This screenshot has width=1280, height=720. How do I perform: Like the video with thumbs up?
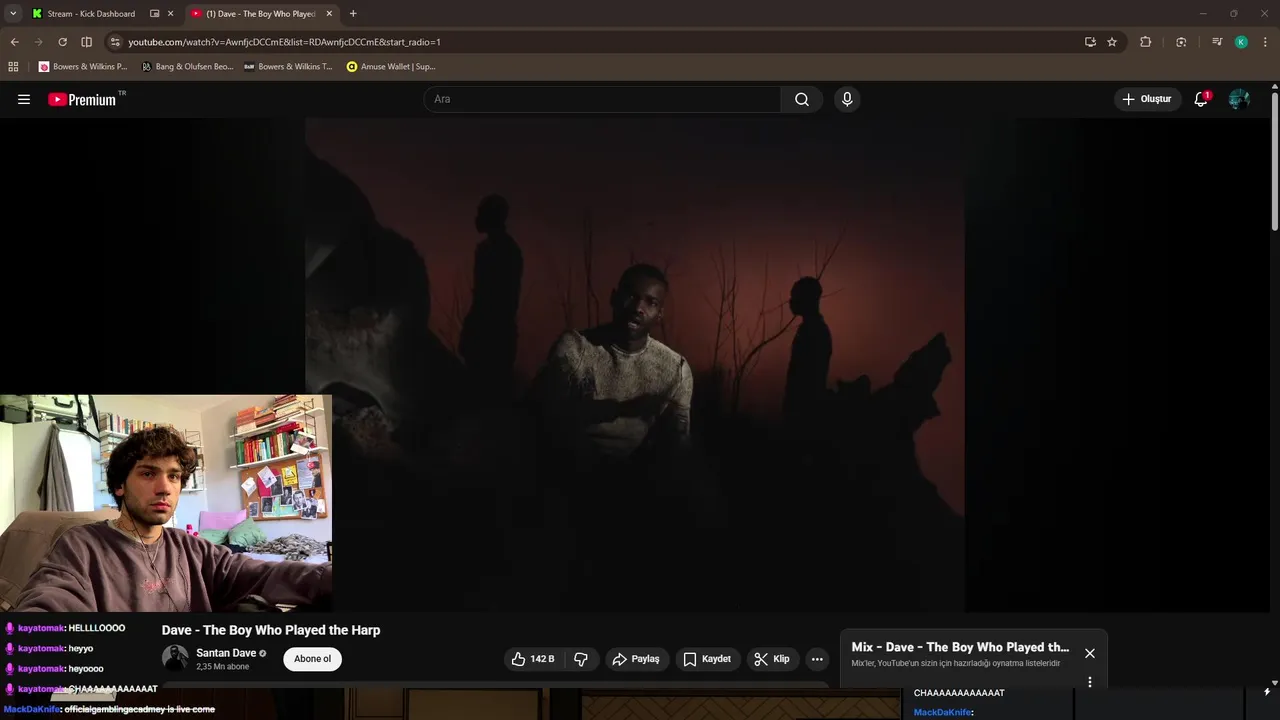click(534, 659)
